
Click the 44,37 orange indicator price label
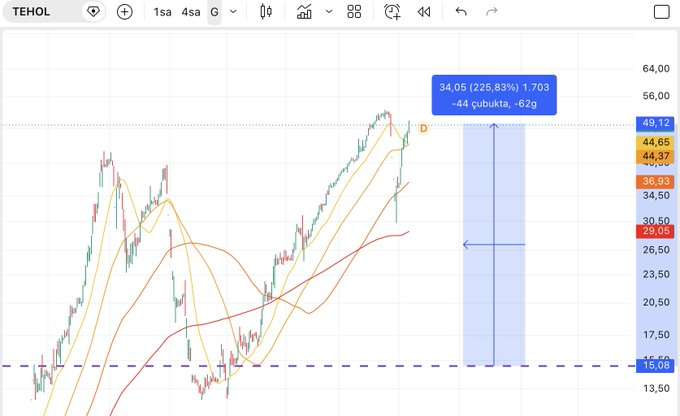point(655,156)
